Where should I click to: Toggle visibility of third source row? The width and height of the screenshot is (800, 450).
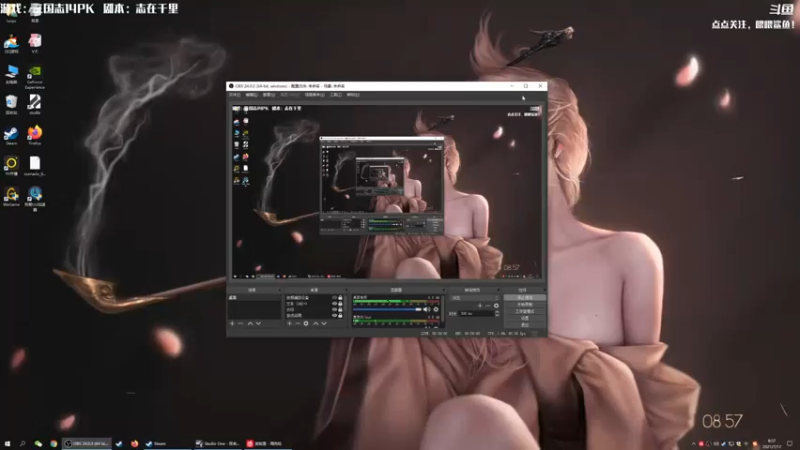tap(334, 310)
